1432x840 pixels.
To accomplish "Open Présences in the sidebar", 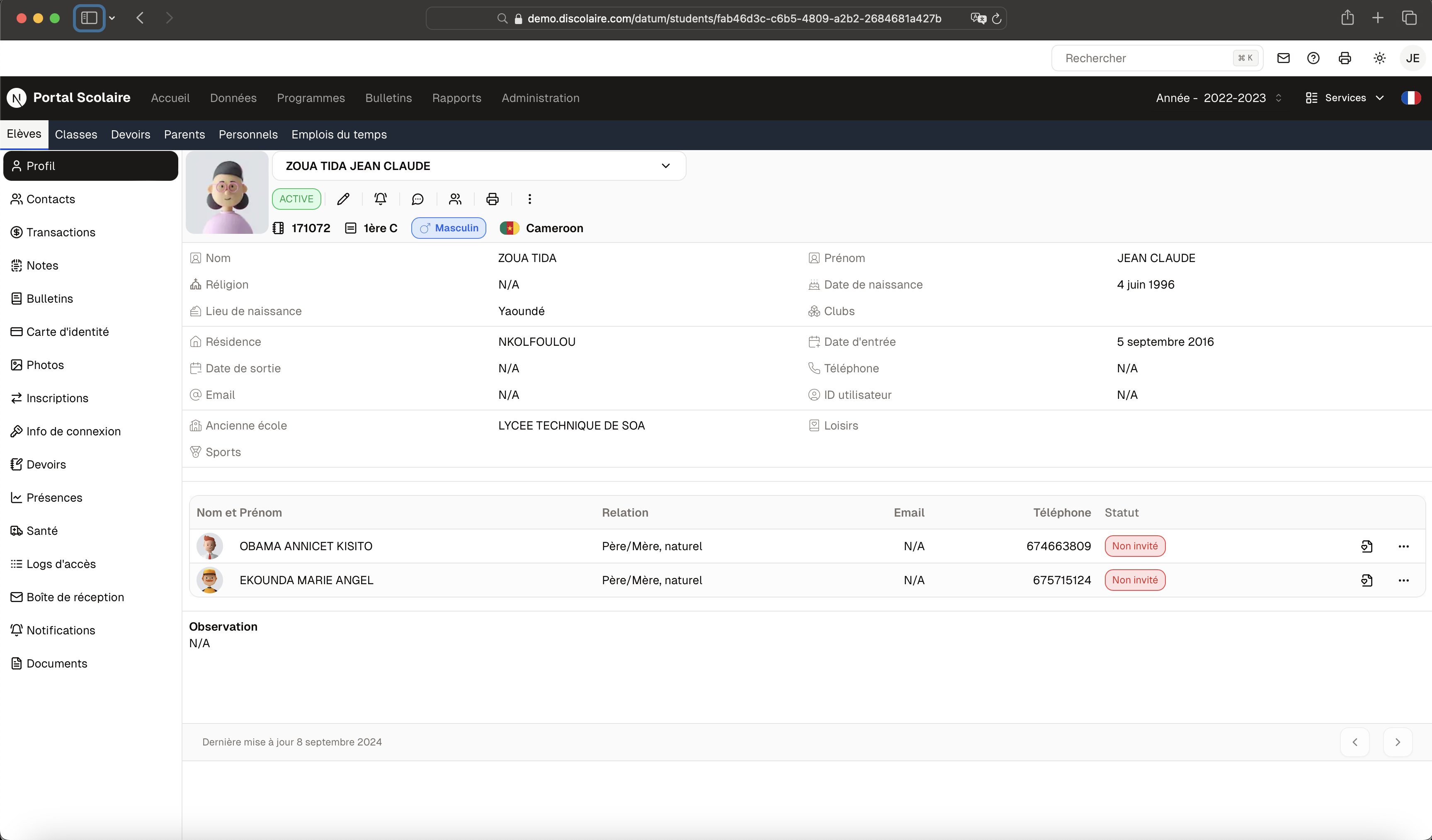I will point(91,498).
